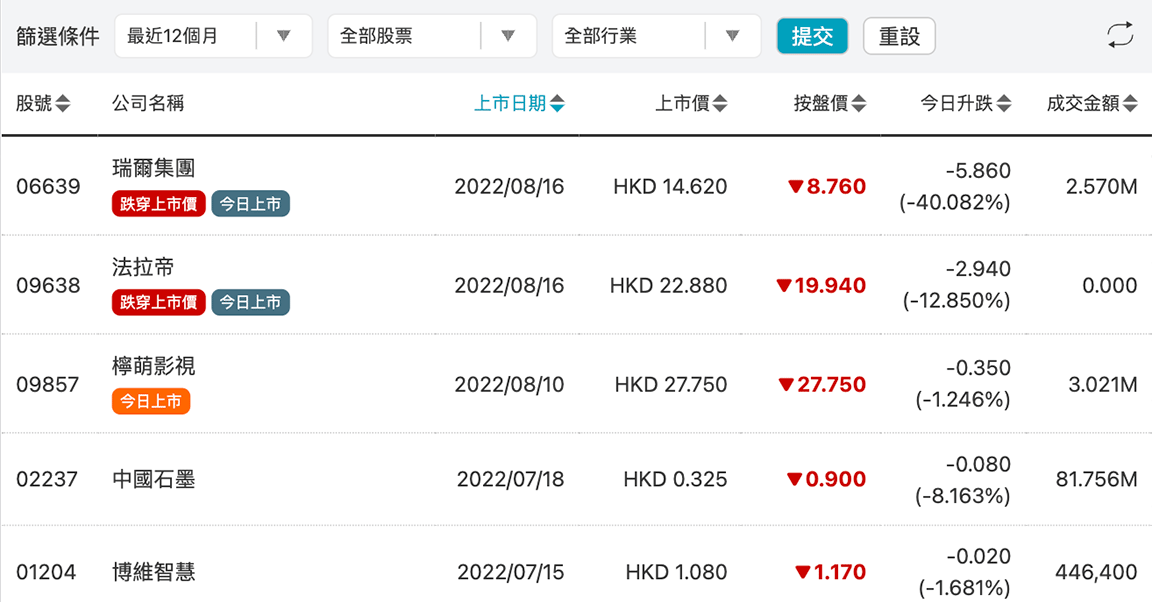Screen dimensions: 1152x602
Task: Open 法拉帝 company link
Action: 143,267
